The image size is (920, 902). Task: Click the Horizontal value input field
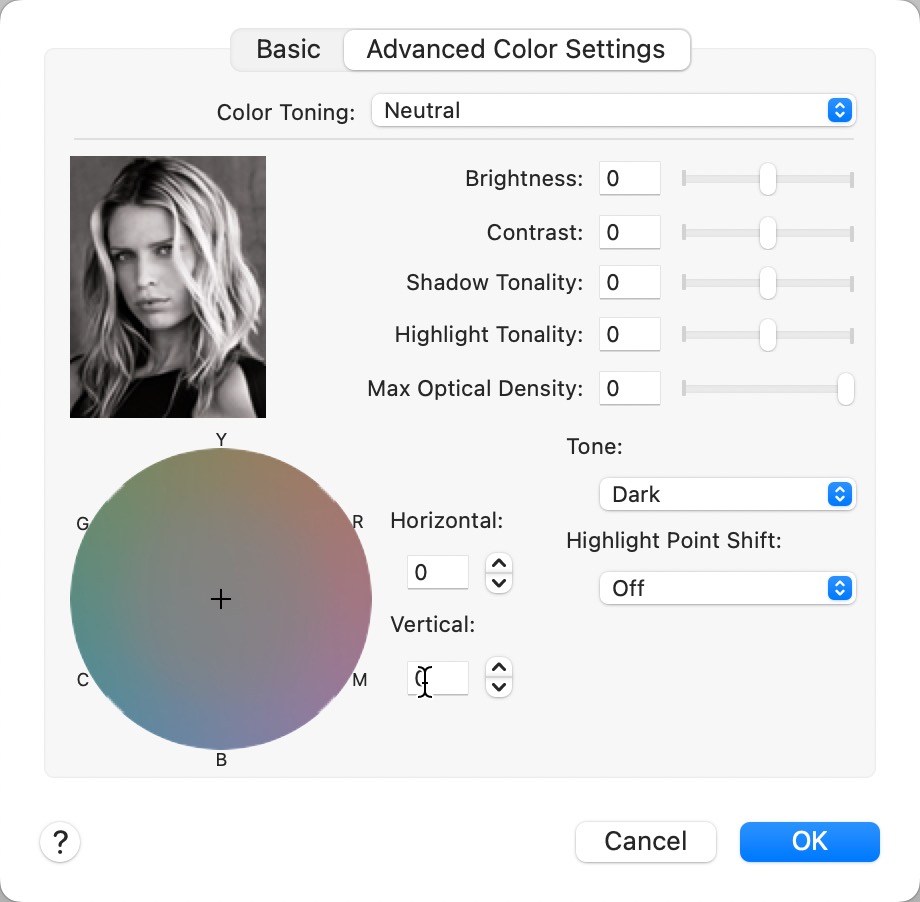(x=438, y=573)
